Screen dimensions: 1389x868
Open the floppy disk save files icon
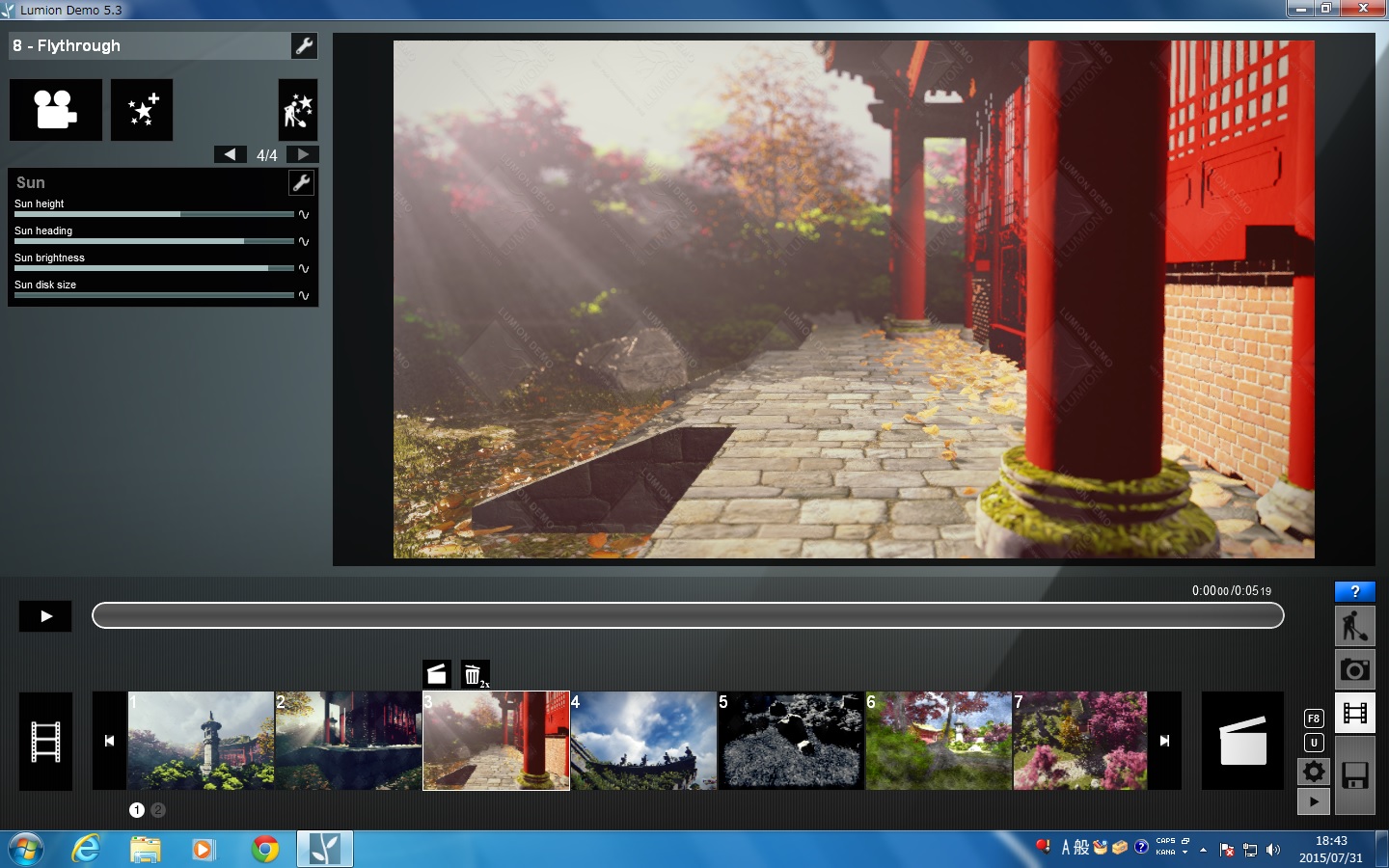pos(1354,774)
